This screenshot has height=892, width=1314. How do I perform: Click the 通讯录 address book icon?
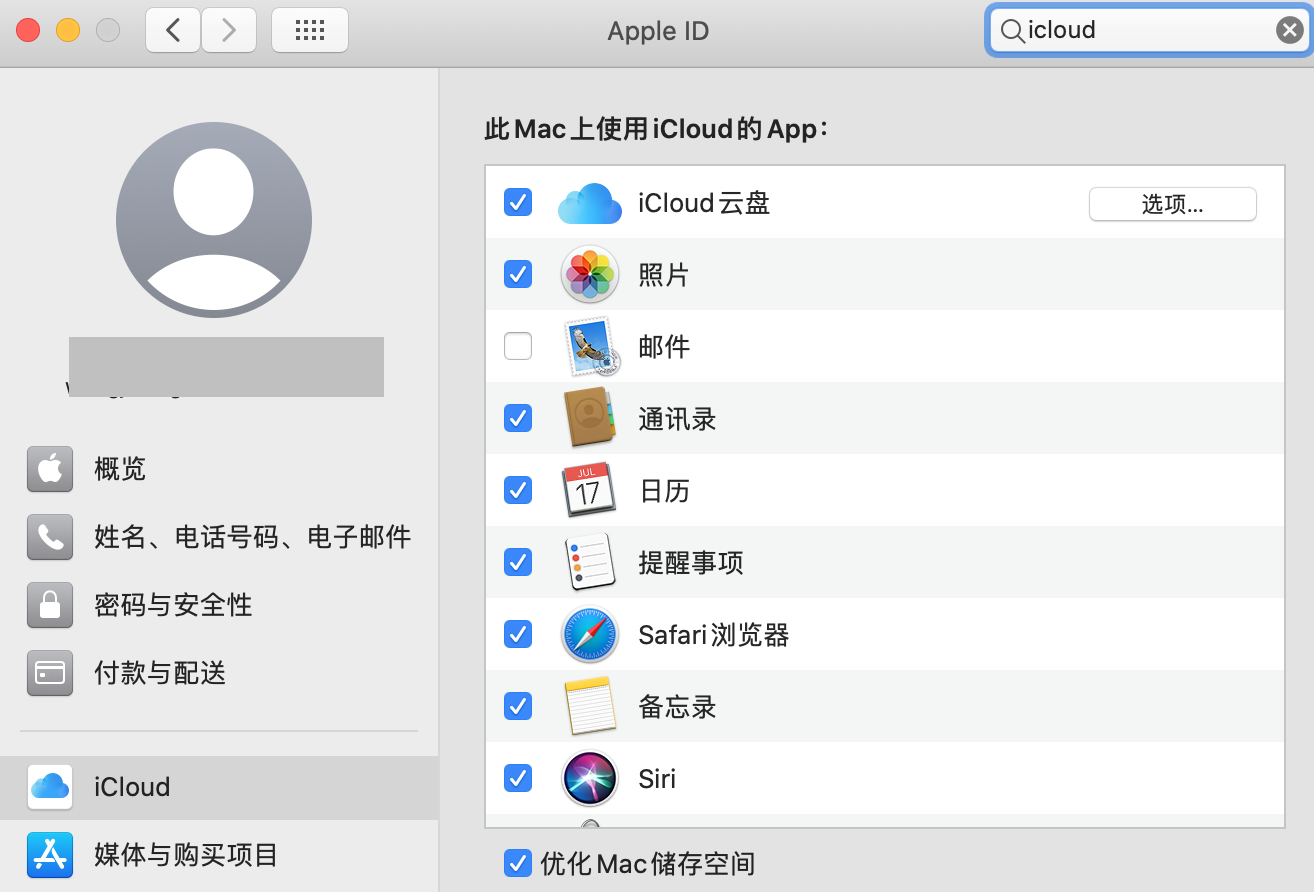point(589,418)
